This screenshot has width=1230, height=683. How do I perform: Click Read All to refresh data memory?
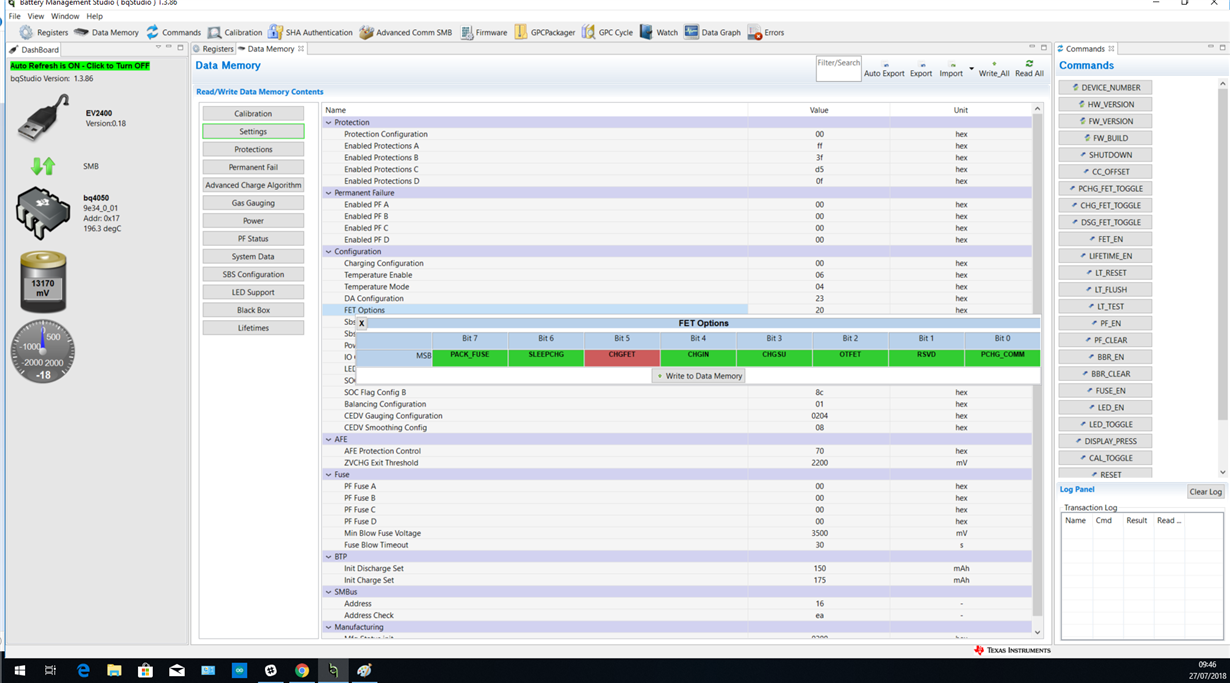click(x=1029, y=69)
